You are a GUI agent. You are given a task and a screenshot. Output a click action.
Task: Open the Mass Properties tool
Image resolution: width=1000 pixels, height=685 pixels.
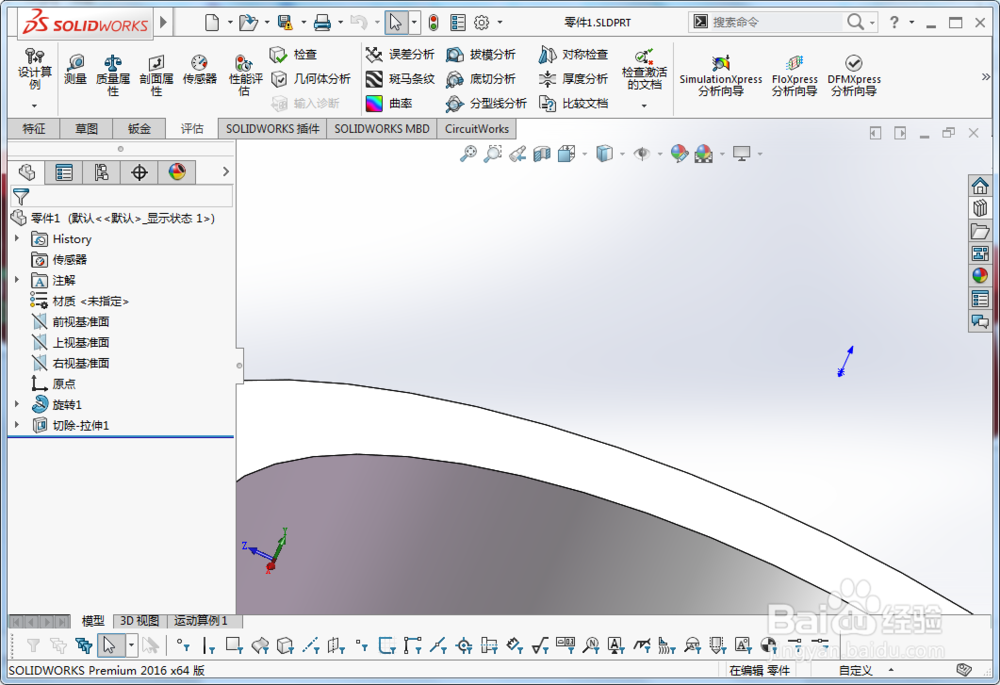(x=113, y=70)
